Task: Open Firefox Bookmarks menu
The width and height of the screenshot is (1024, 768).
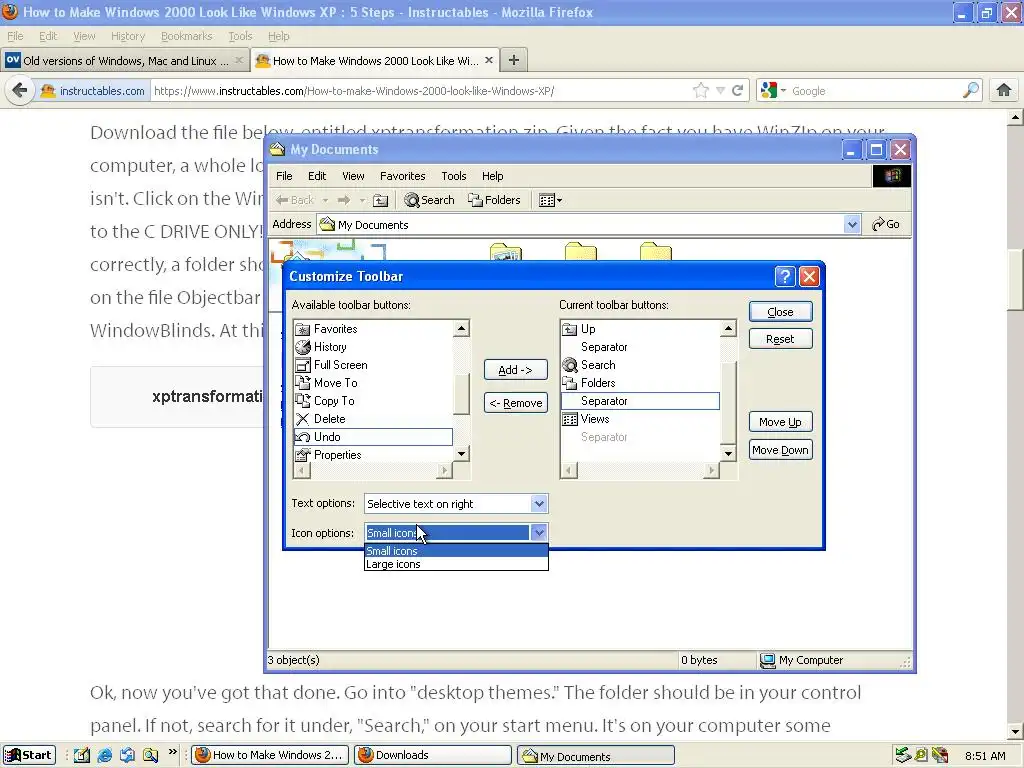Action: pyautogui.click(x=186, y=37)
